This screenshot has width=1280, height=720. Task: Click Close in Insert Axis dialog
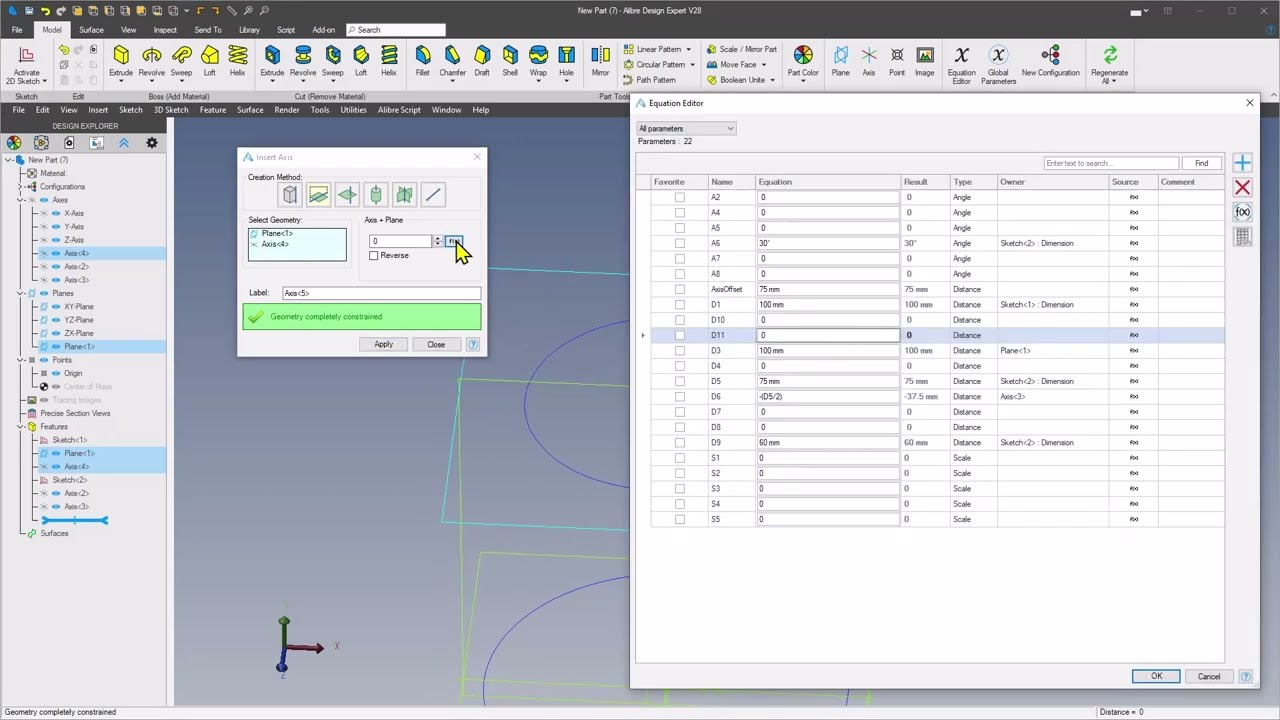(x=436, y=344)
